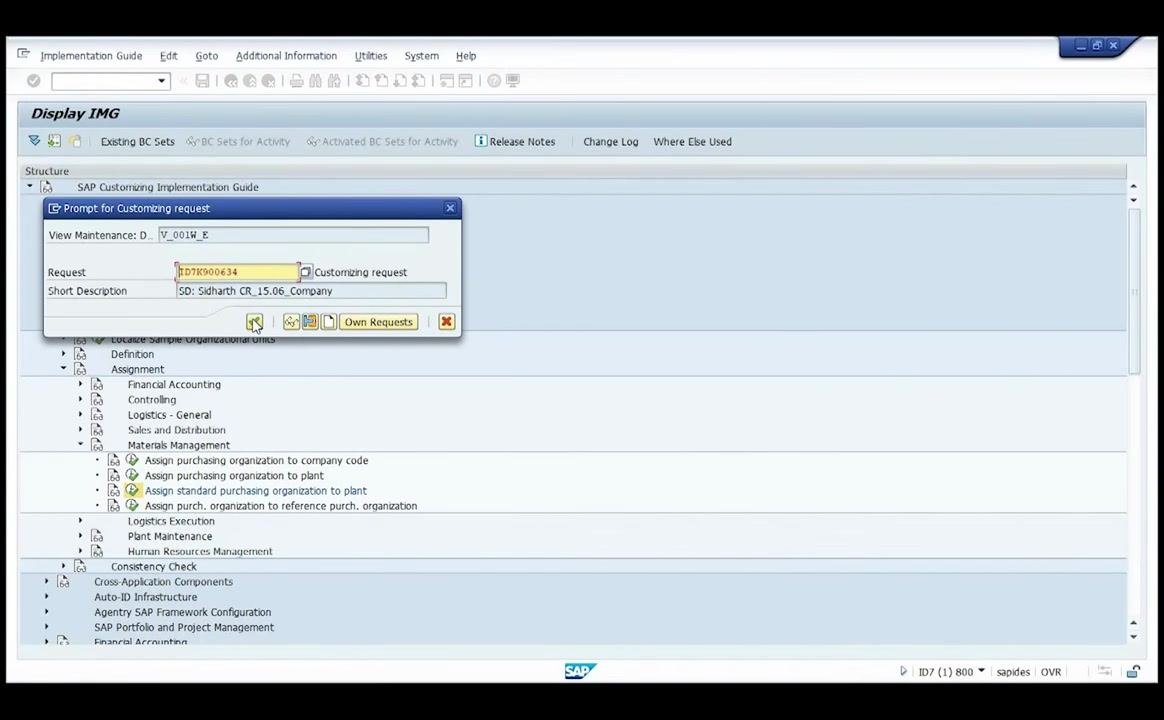Open the Utilities menu
This screenshot has height=720, width=1164.
(x=371, y=56)
